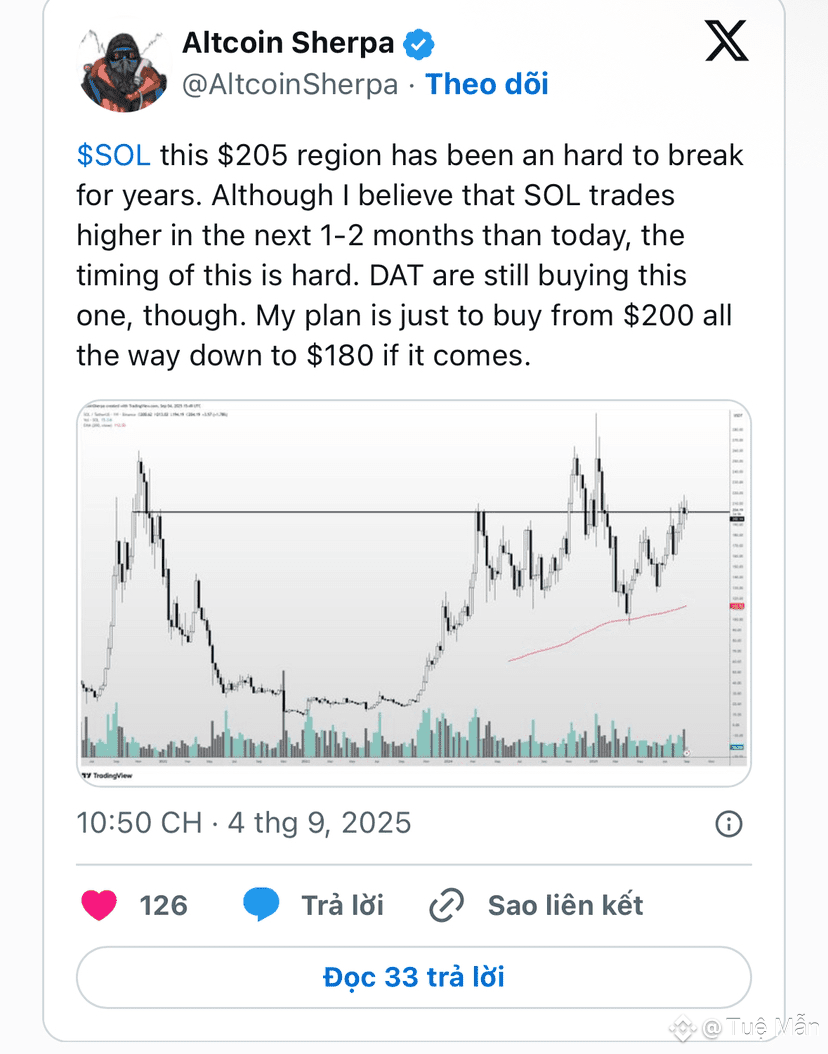Click the Sao liên kết text
The width and height of the screenshot is (828, 1054).
pos(565,905)
